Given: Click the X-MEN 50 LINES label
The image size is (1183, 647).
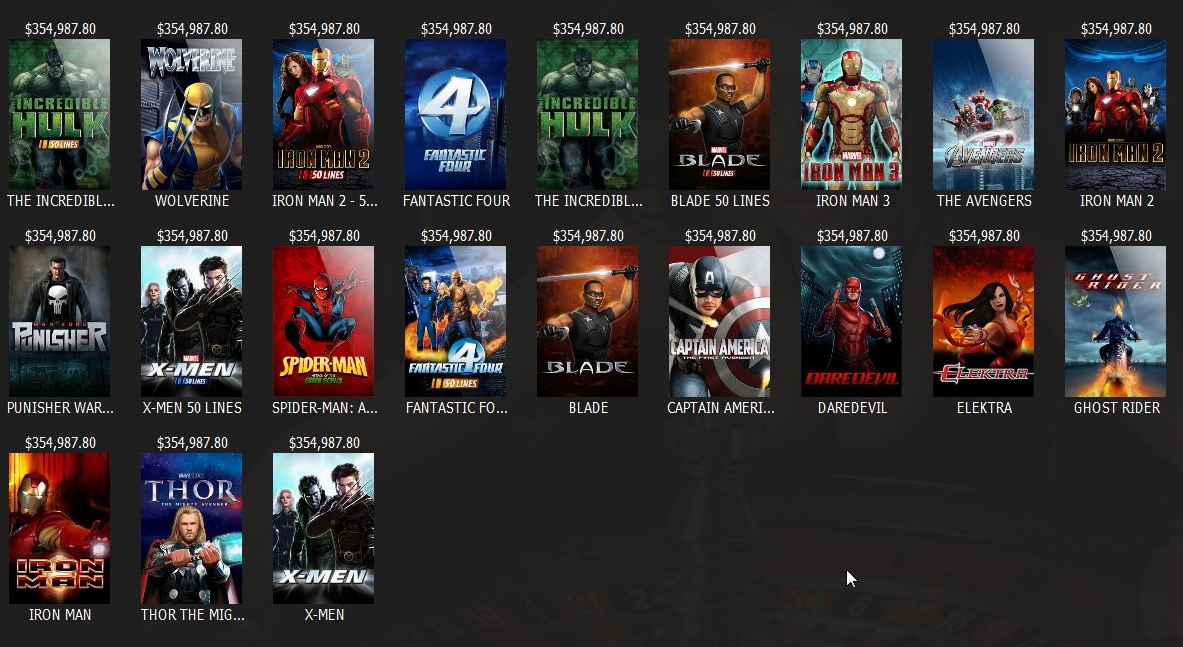Looking at the screenshot, I should (192, 407).
